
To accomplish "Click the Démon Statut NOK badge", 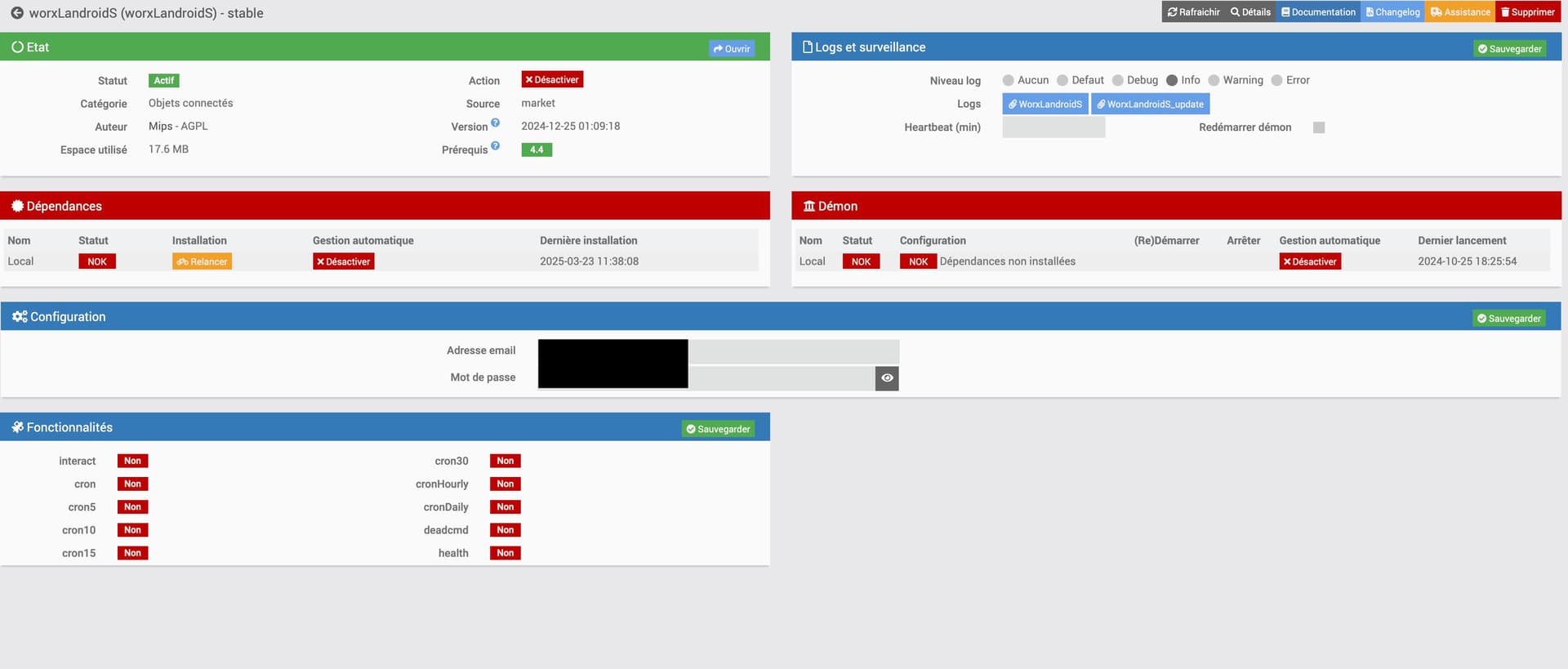I will coord(861,261).
